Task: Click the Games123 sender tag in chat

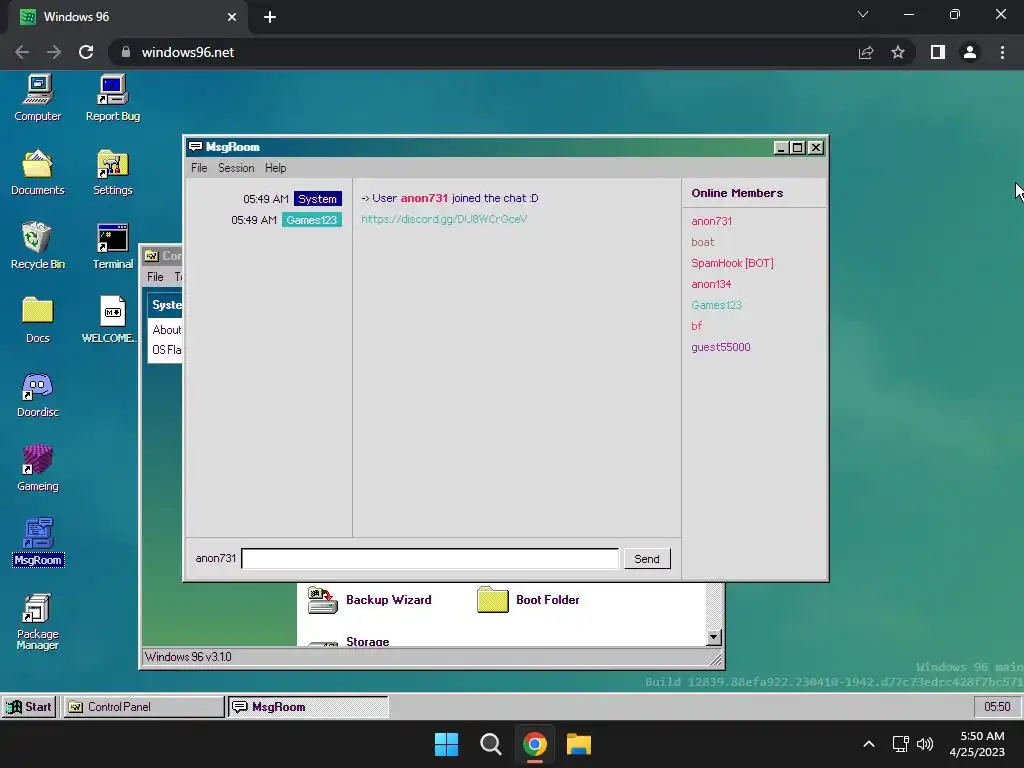Action: click(312, 220)
